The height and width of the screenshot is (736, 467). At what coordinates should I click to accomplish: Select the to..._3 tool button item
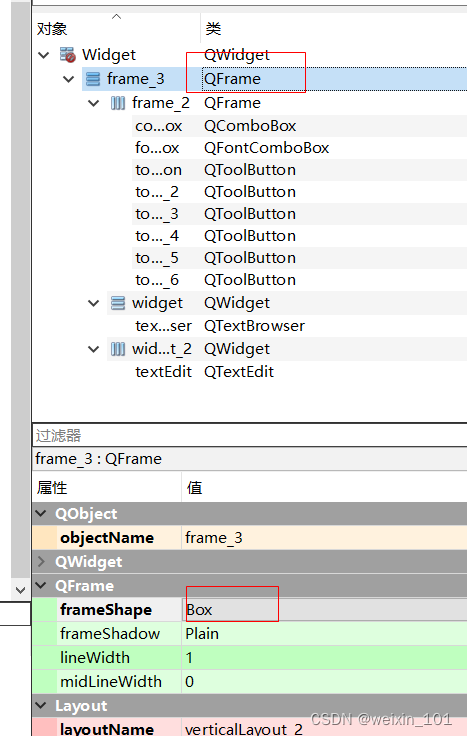click(x=157, y=214)
